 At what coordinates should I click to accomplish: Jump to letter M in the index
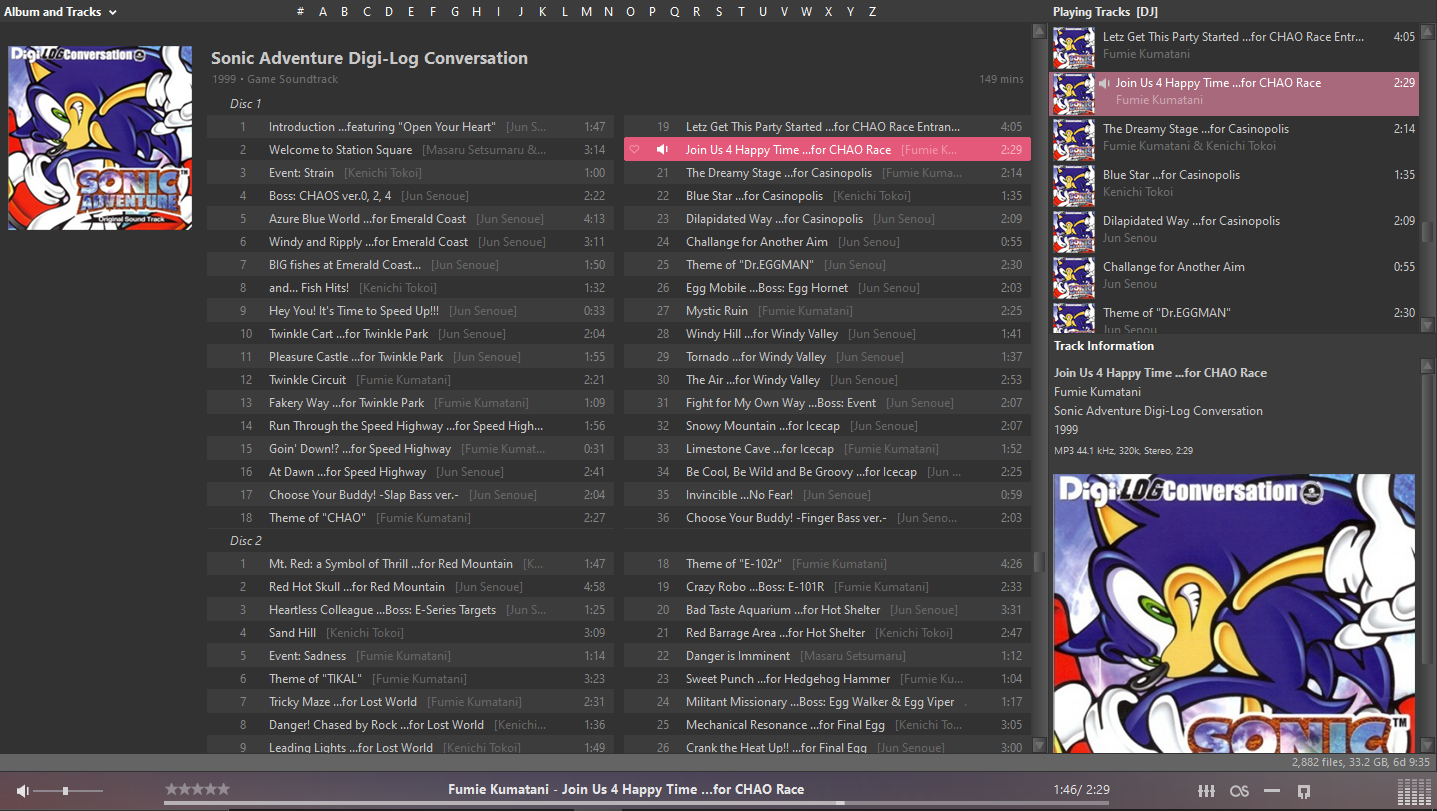coord(586,12)
